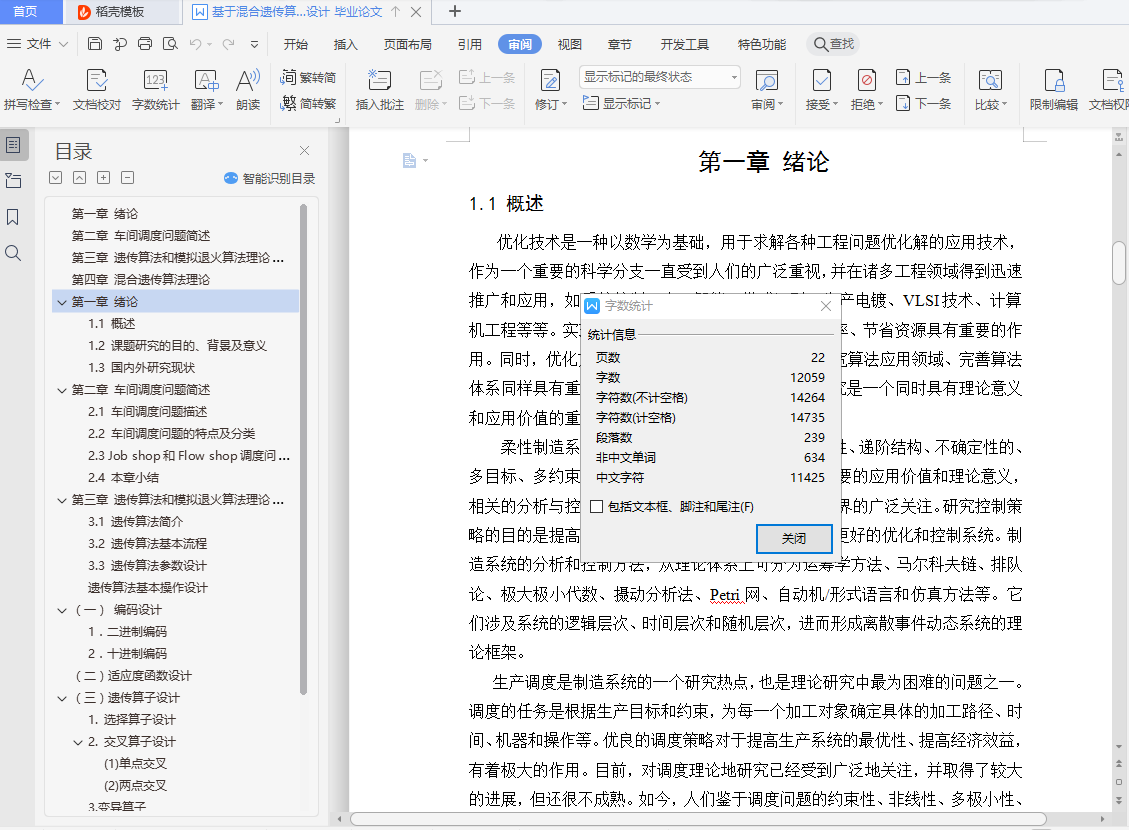
Task: Switch to the 开始 ribbon tab
Action: [295, 45]
